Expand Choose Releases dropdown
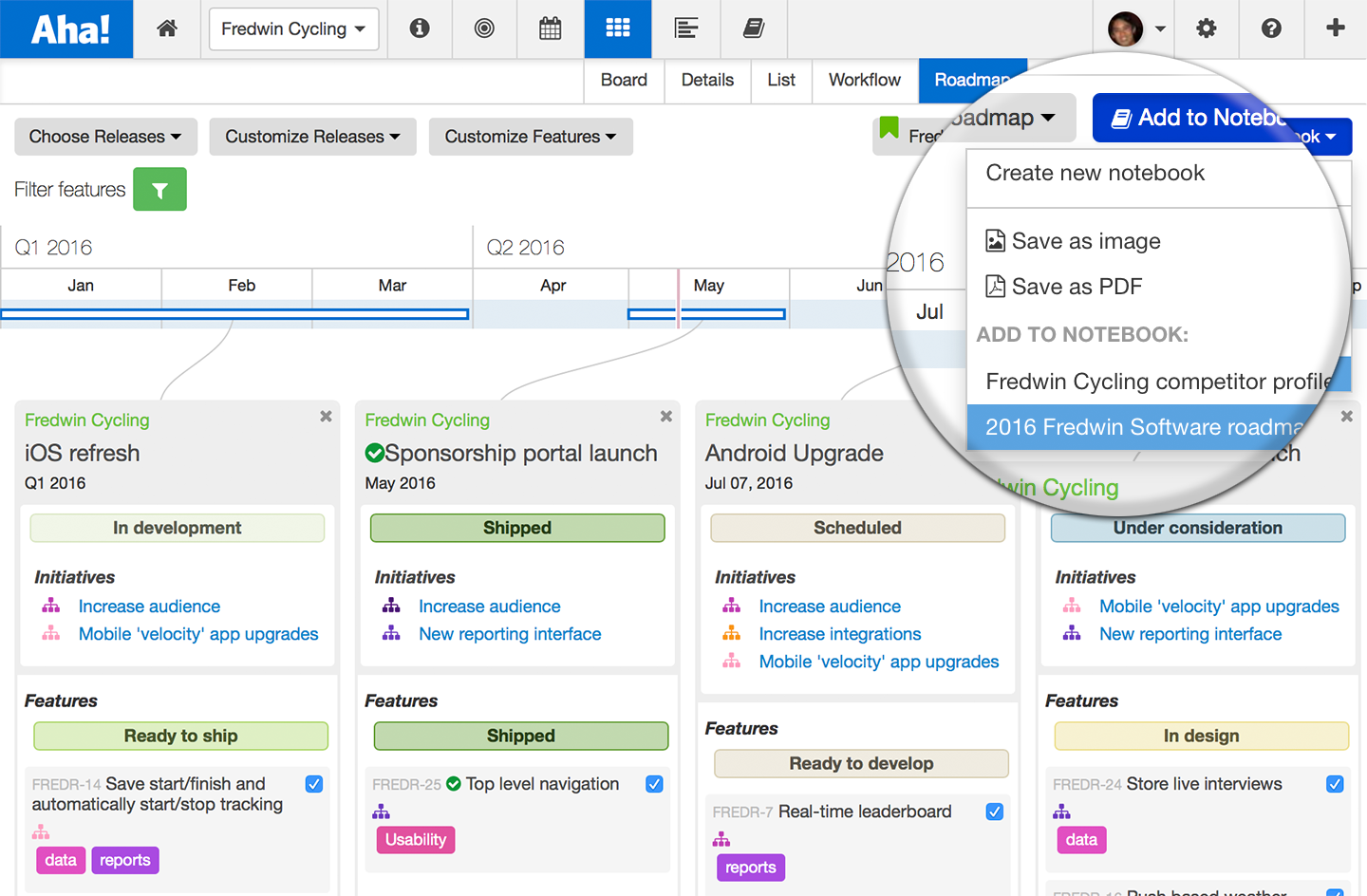 [105, 137]
